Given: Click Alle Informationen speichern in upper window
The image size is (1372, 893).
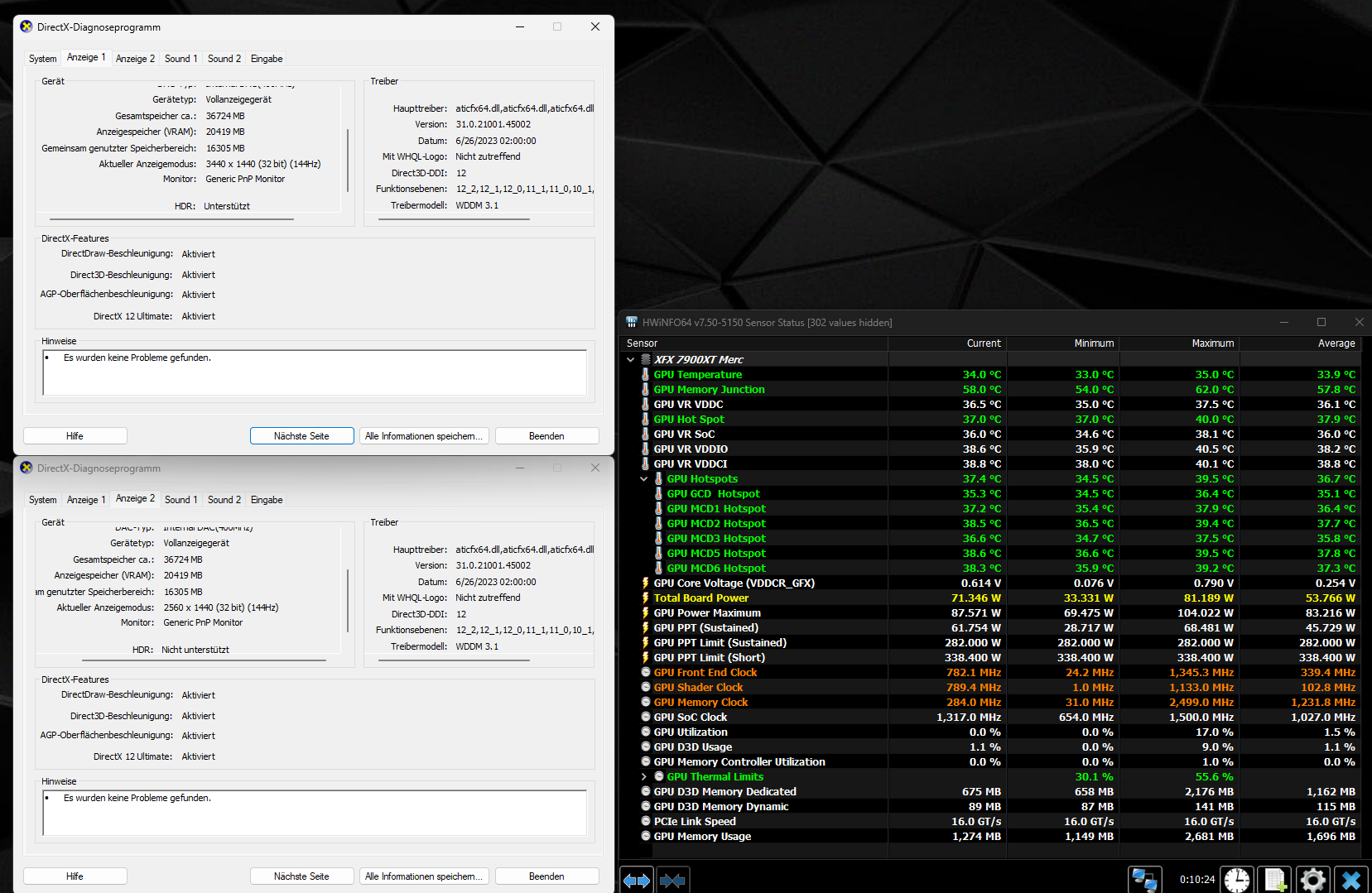Looking at the screenshot, I should coord(424,436).
